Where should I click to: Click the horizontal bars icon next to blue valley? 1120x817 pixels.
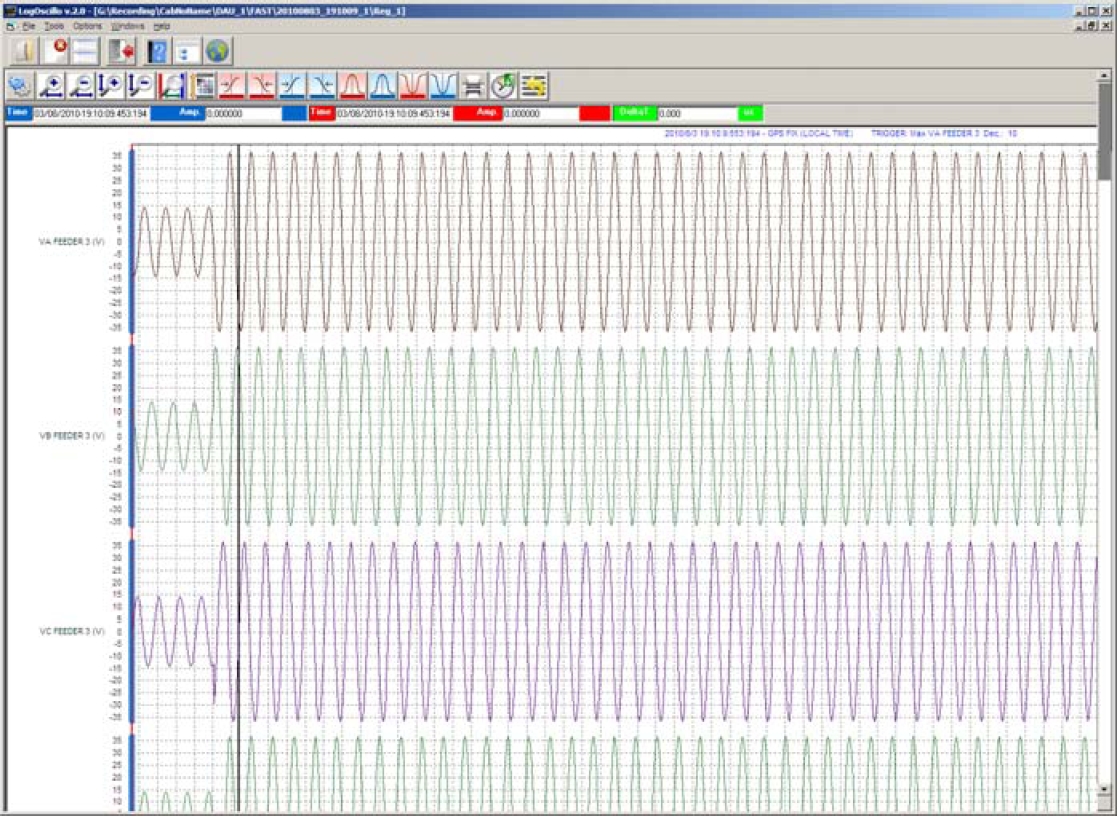(473, 86)
